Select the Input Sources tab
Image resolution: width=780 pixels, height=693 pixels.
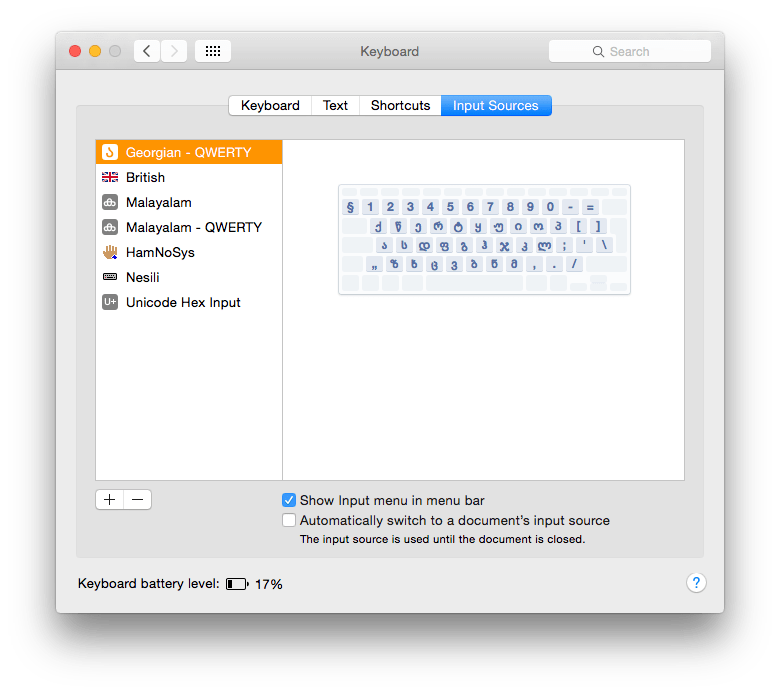pos(496,105)
